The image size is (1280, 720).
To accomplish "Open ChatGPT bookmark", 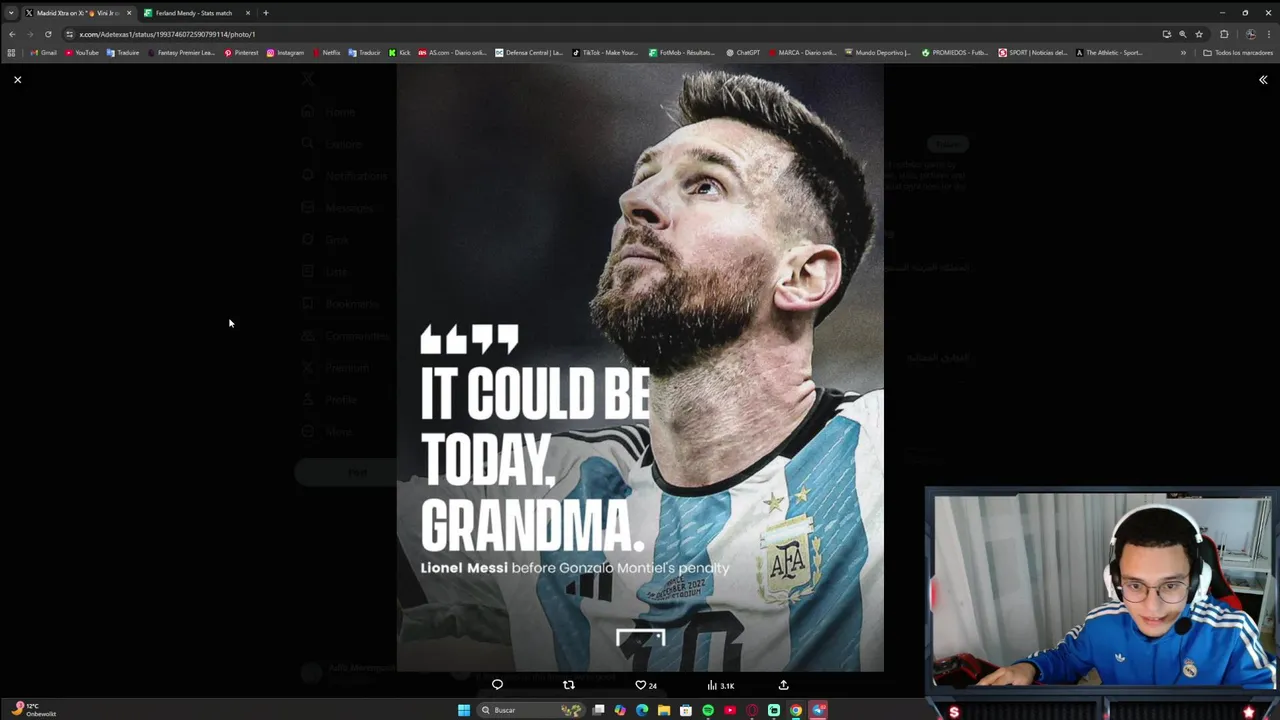I will [743, 53].
